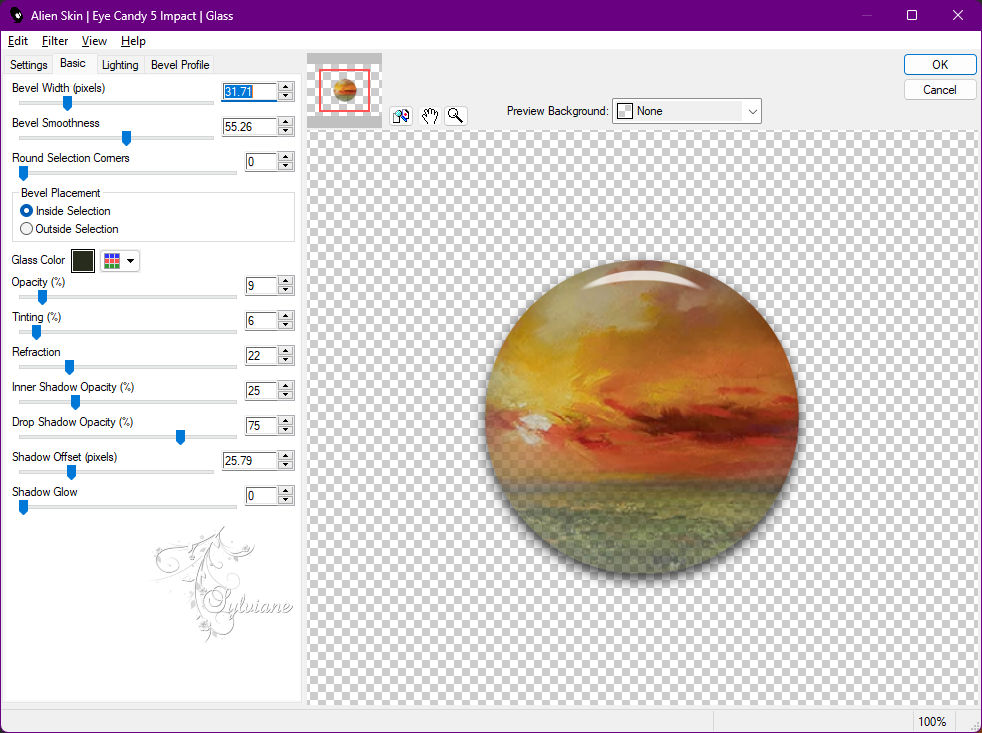982x733 pixels.
Task: Increase Inner Shadow Opacity with up spinner
Action: coord(286,387)
